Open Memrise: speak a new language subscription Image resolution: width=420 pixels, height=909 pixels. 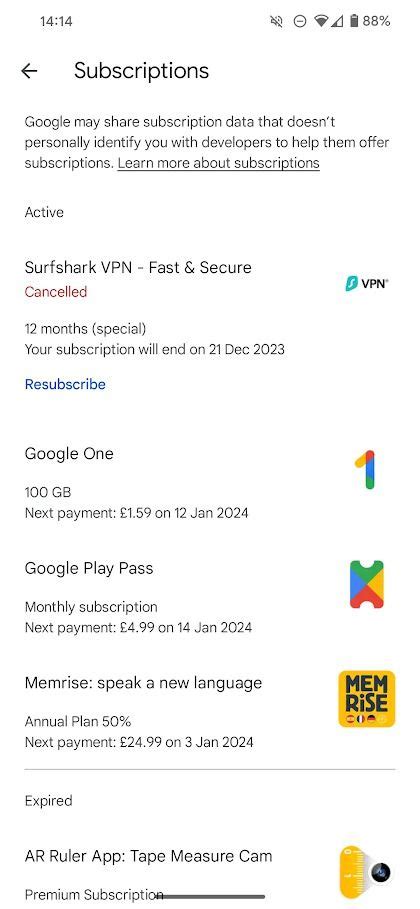pyautogui.click(x=210, y=712)
